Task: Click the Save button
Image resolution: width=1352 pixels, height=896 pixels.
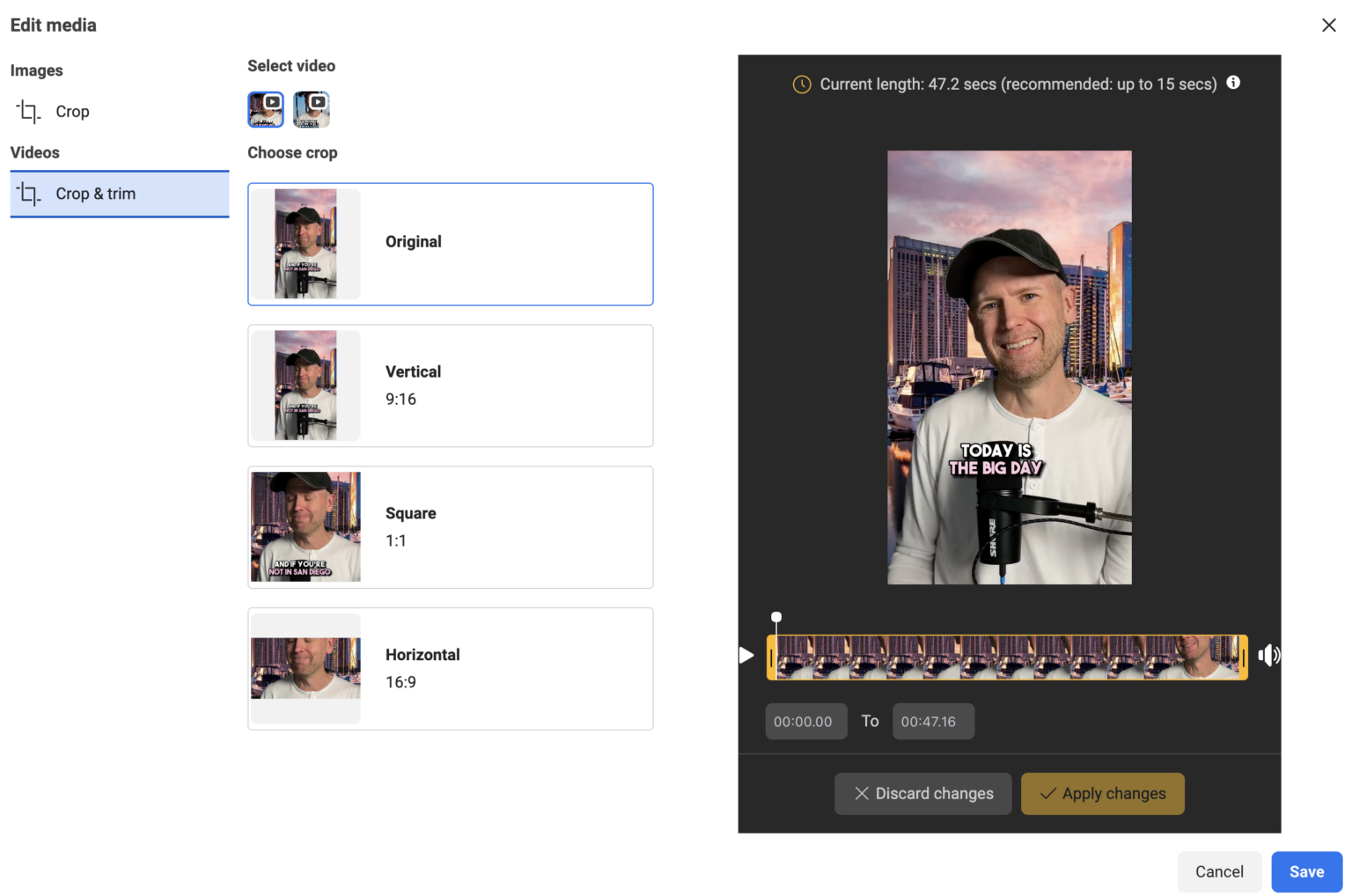Action: 1306,871
